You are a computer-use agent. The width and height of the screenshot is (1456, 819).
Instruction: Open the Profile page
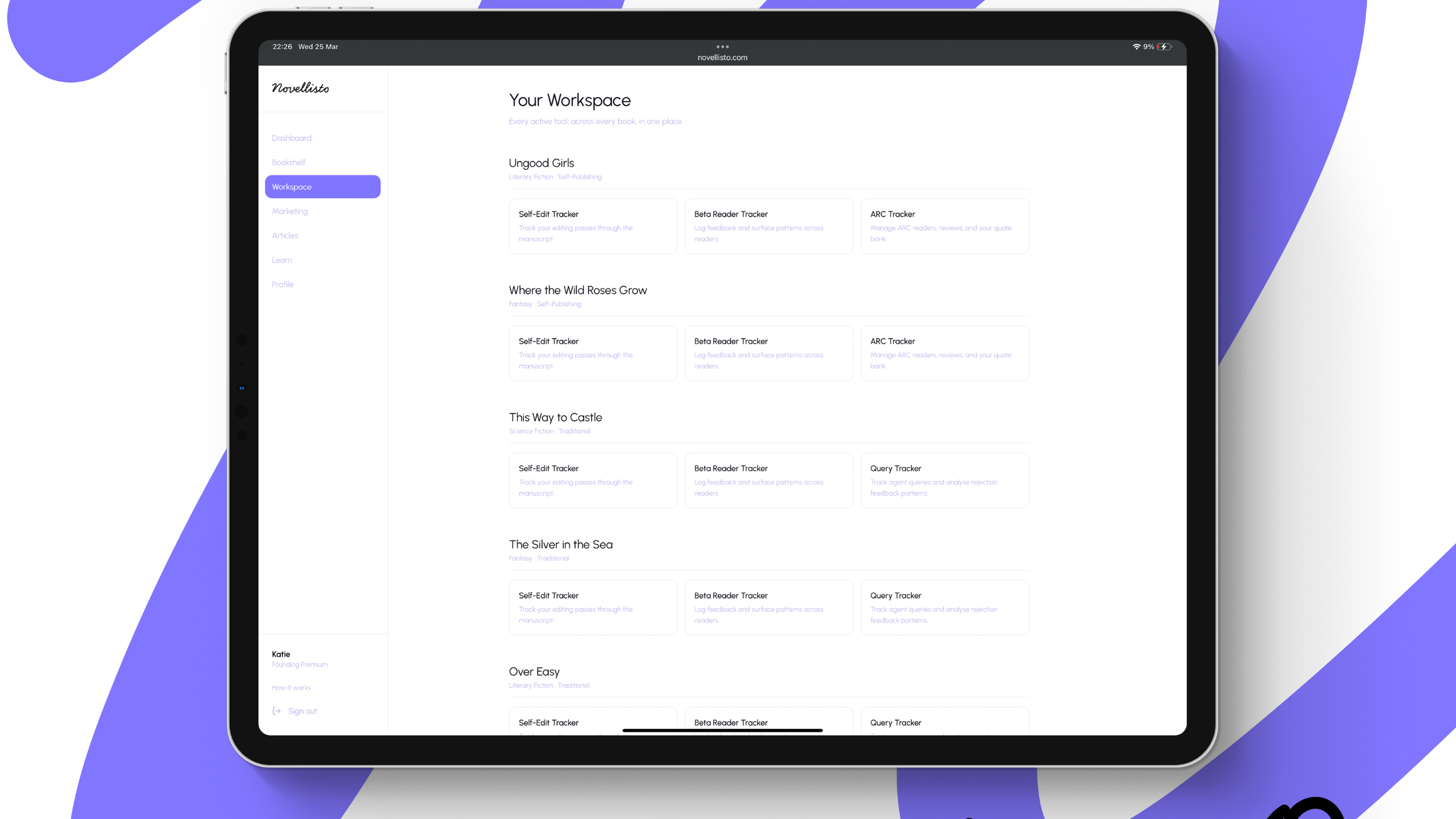pos(282,284)
